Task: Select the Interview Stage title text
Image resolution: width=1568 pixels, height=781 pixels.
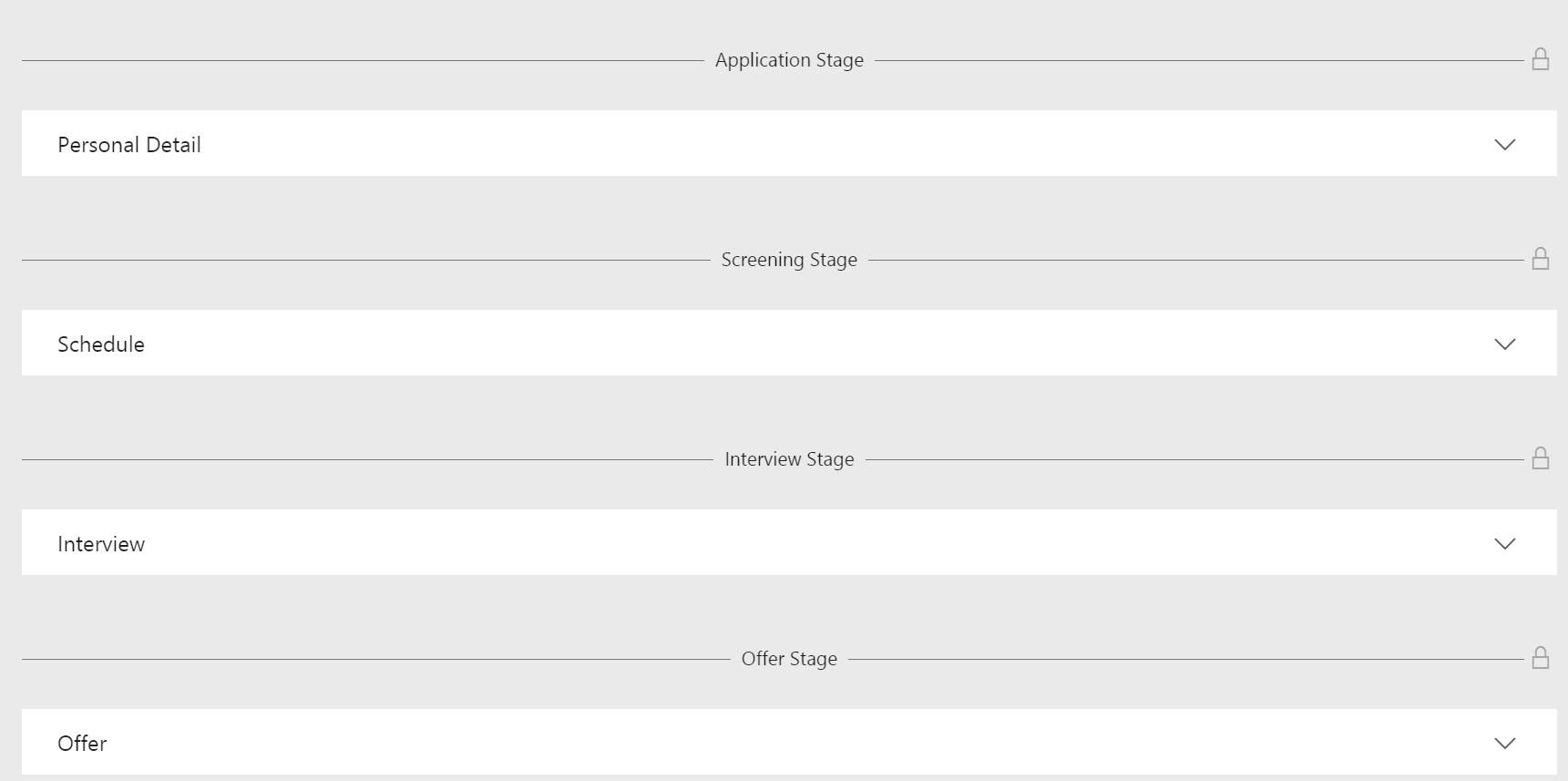Action: [x=789, y=458]
